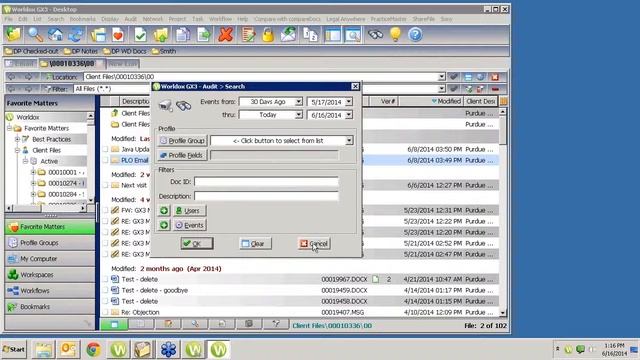This screenshot has width=640, height=360.
Task: Open the 6/16/2014 date picker dropdown
Action: (349, 115)
